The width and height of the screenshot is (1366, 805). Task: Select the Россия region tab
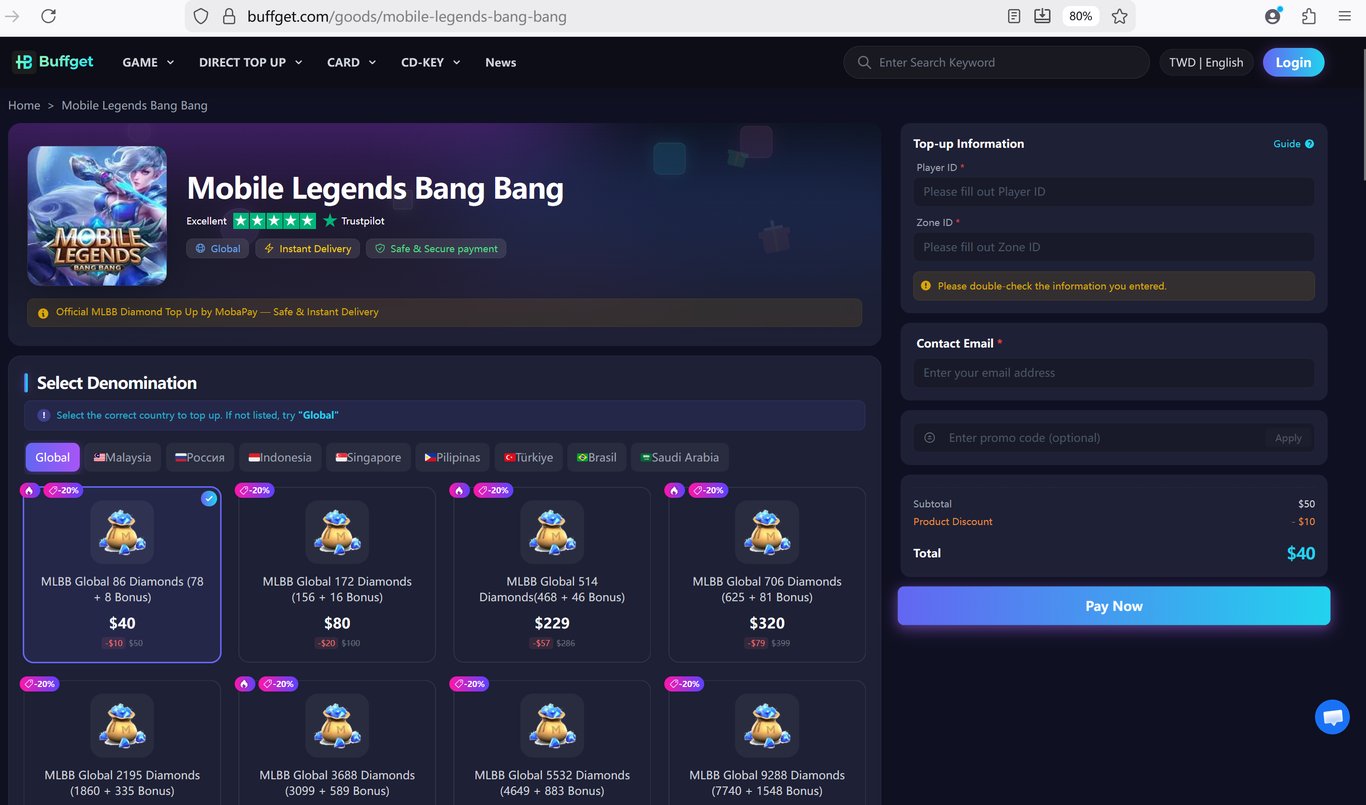(x=200, y=457)
